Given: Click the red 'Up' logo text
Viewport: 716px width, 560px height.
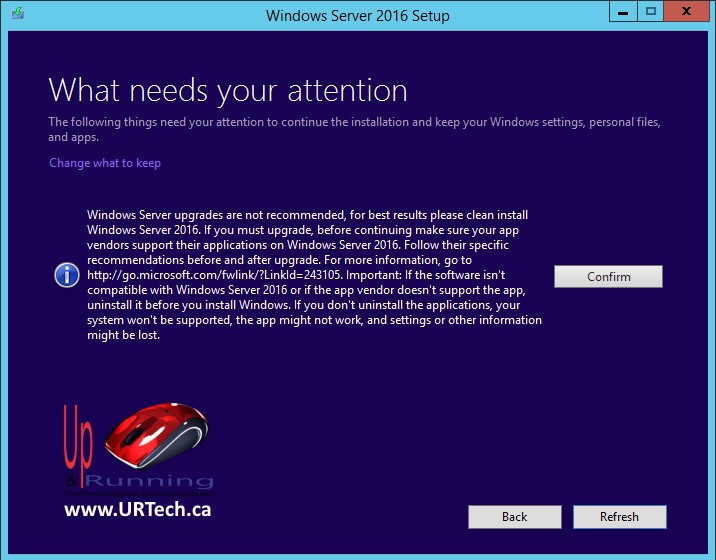Looking at the screenshot, I should [80, 435].
